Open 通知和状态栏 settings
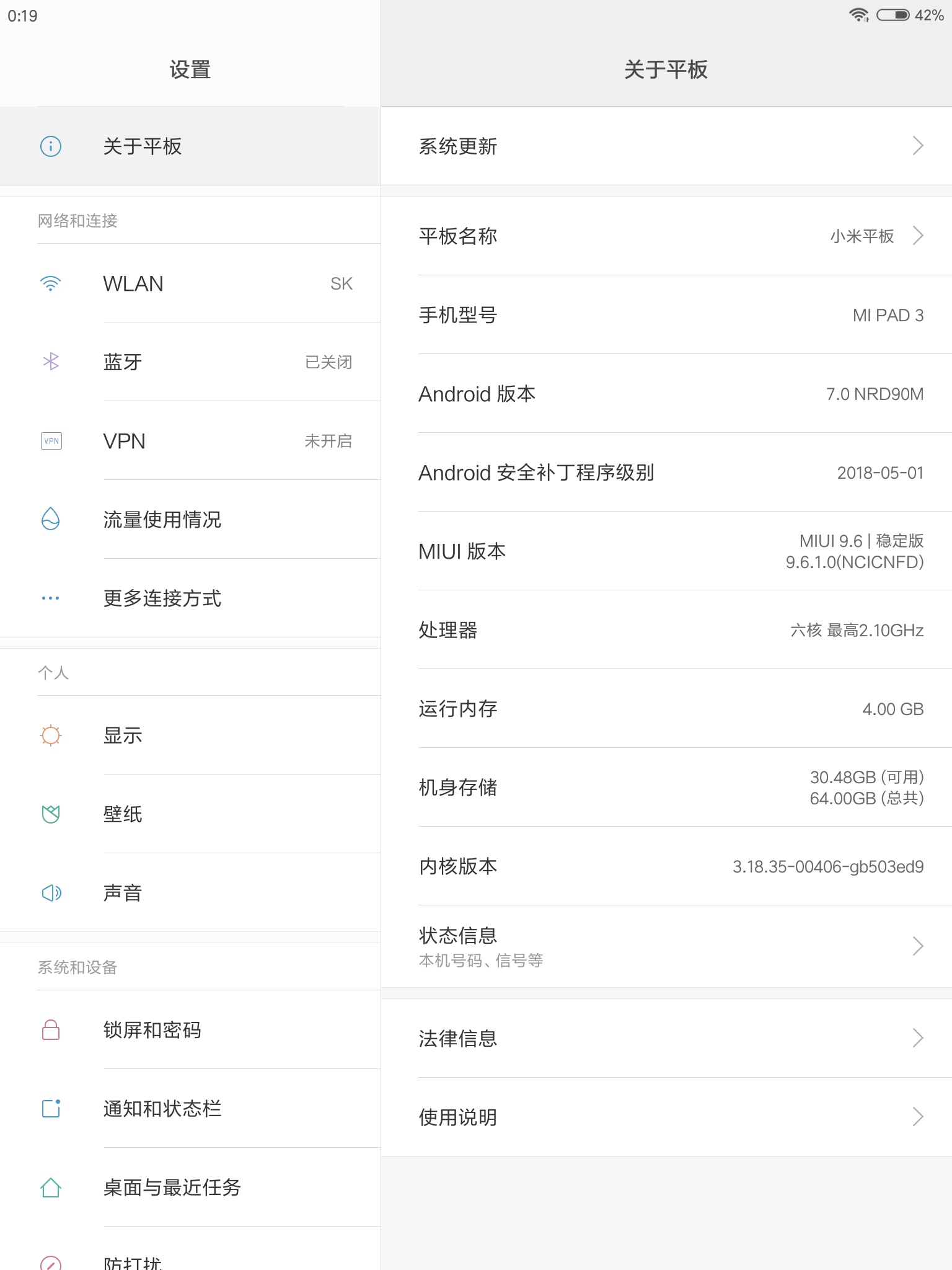This screenshot has width=952, height=1270. 190,1109
